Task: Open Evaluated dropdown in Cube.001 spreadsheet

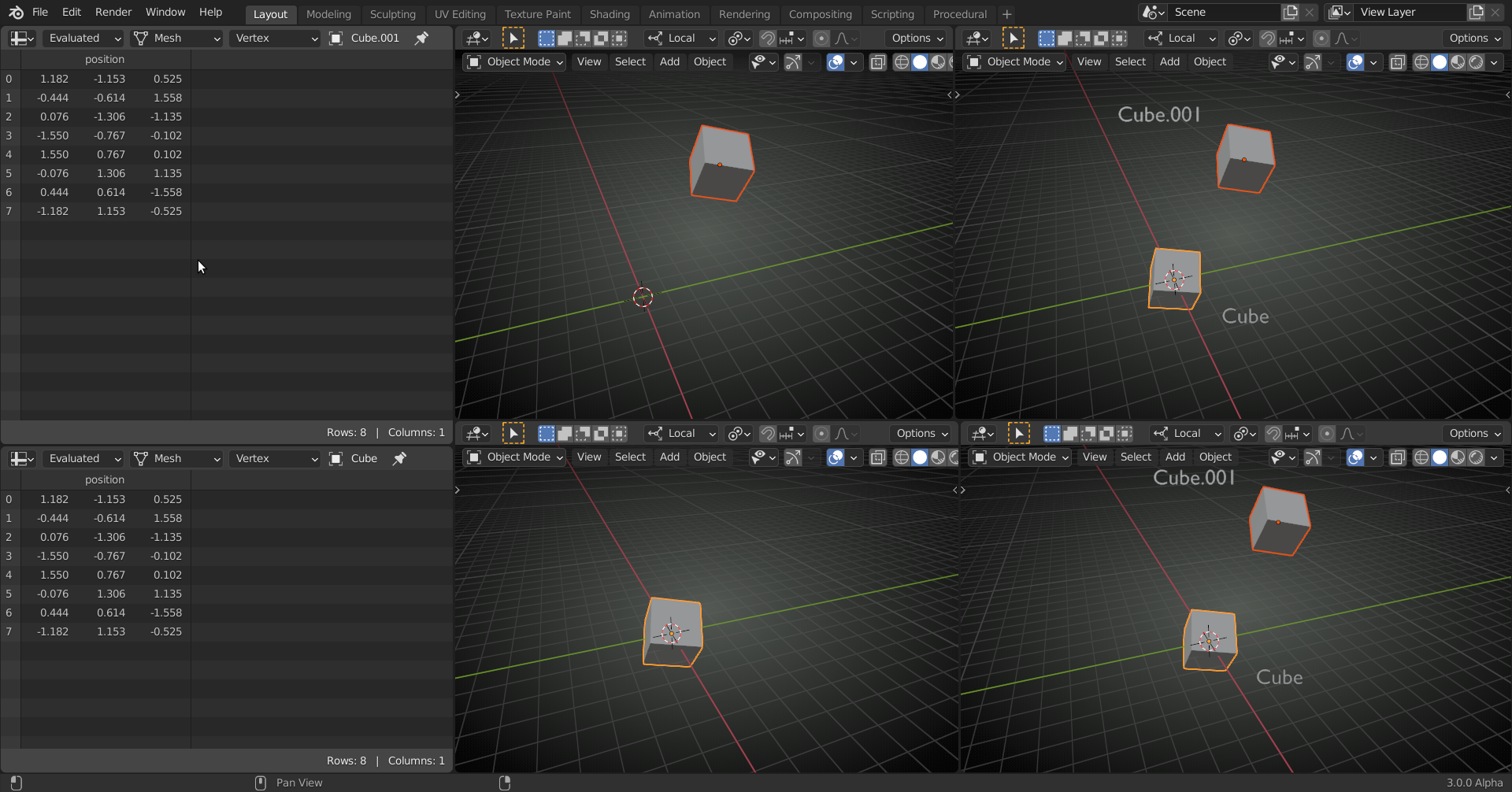Action: click(83, 38)
